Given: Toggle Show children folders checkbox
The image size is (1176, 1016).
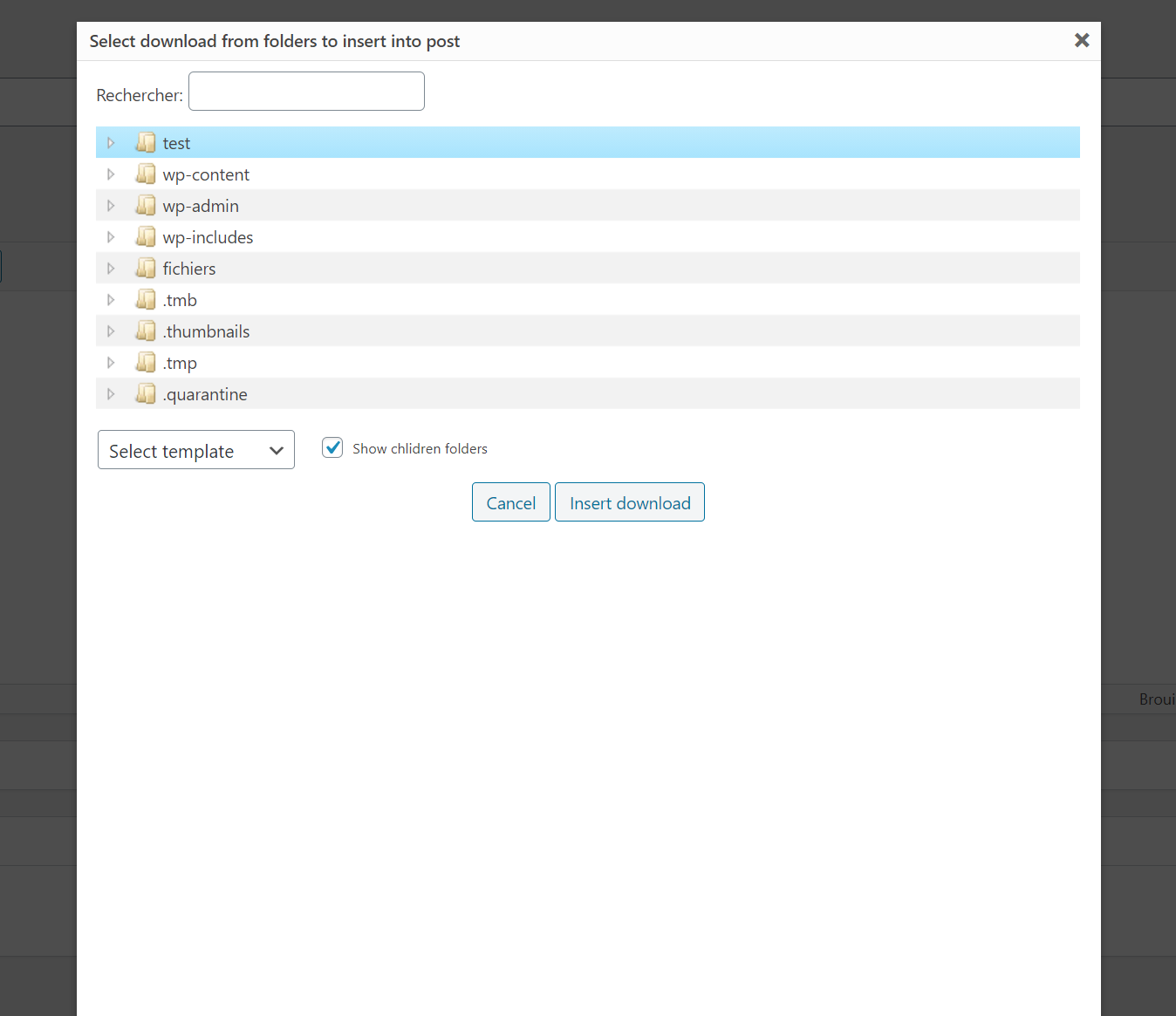Looking at the screenshot, I should coord(332,447).
